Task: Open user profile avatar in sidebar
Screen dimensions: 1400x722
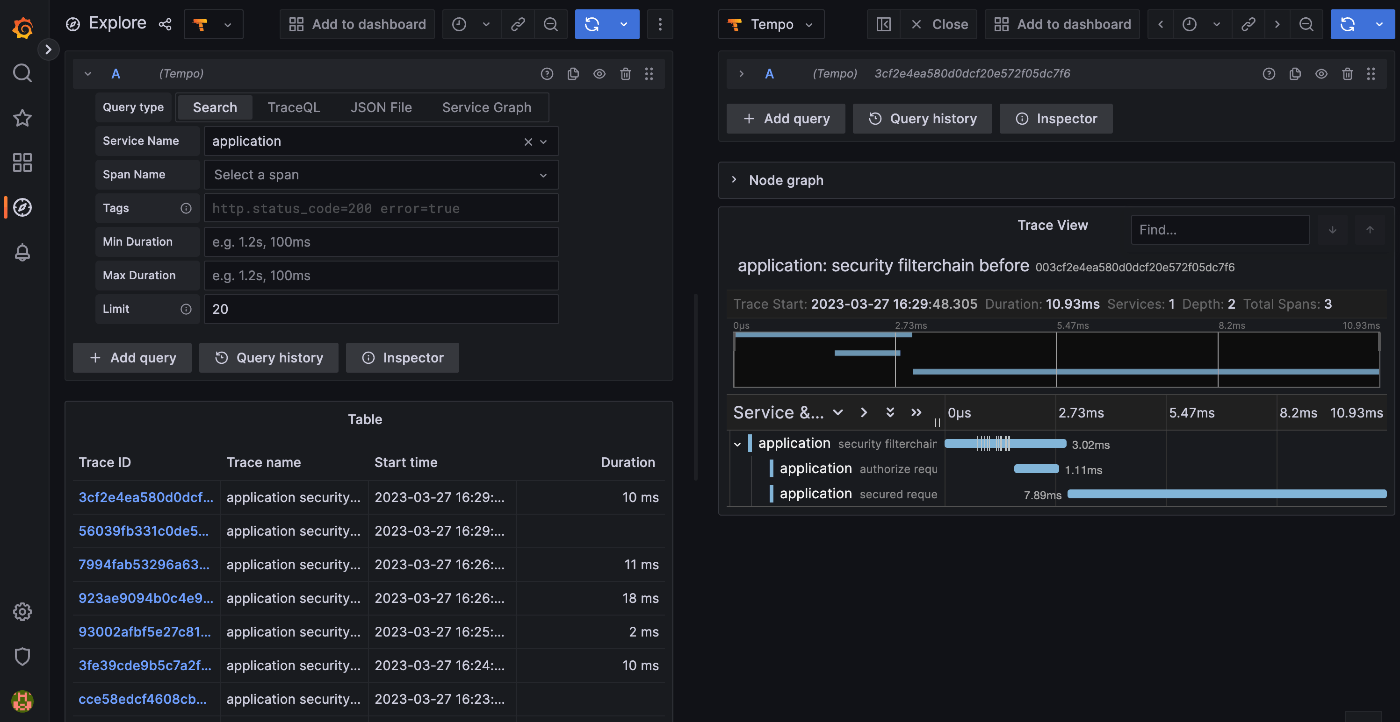Action: (22, 701)
